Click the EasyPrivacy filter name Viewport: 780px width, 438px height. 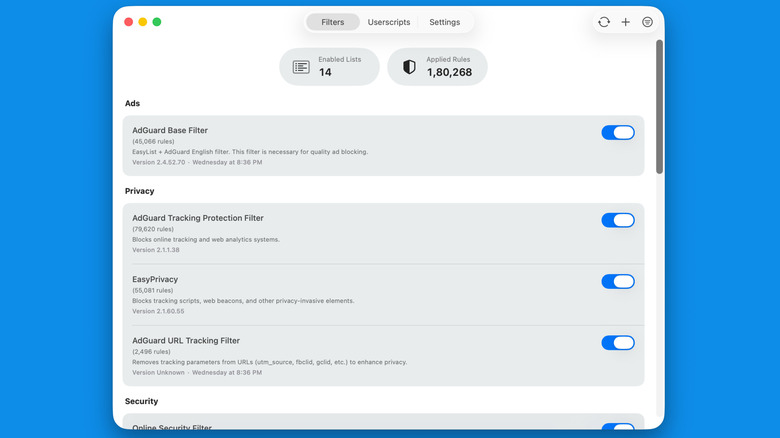pos(155,279)
